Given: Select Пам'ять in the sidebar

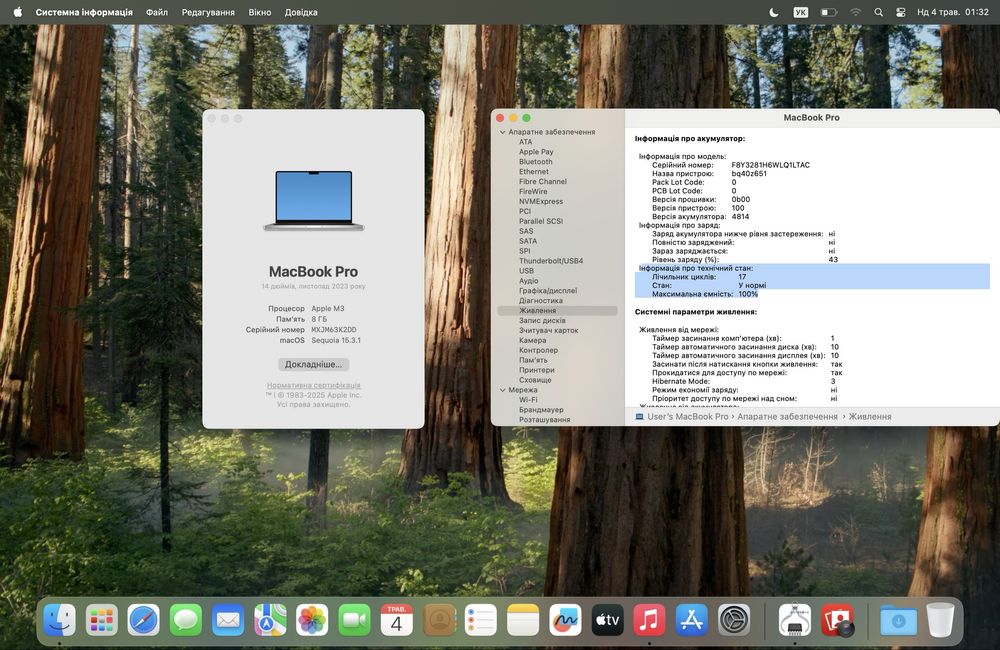Looking at the screenshot, I should pyautogui.click(x=533, y=360).
